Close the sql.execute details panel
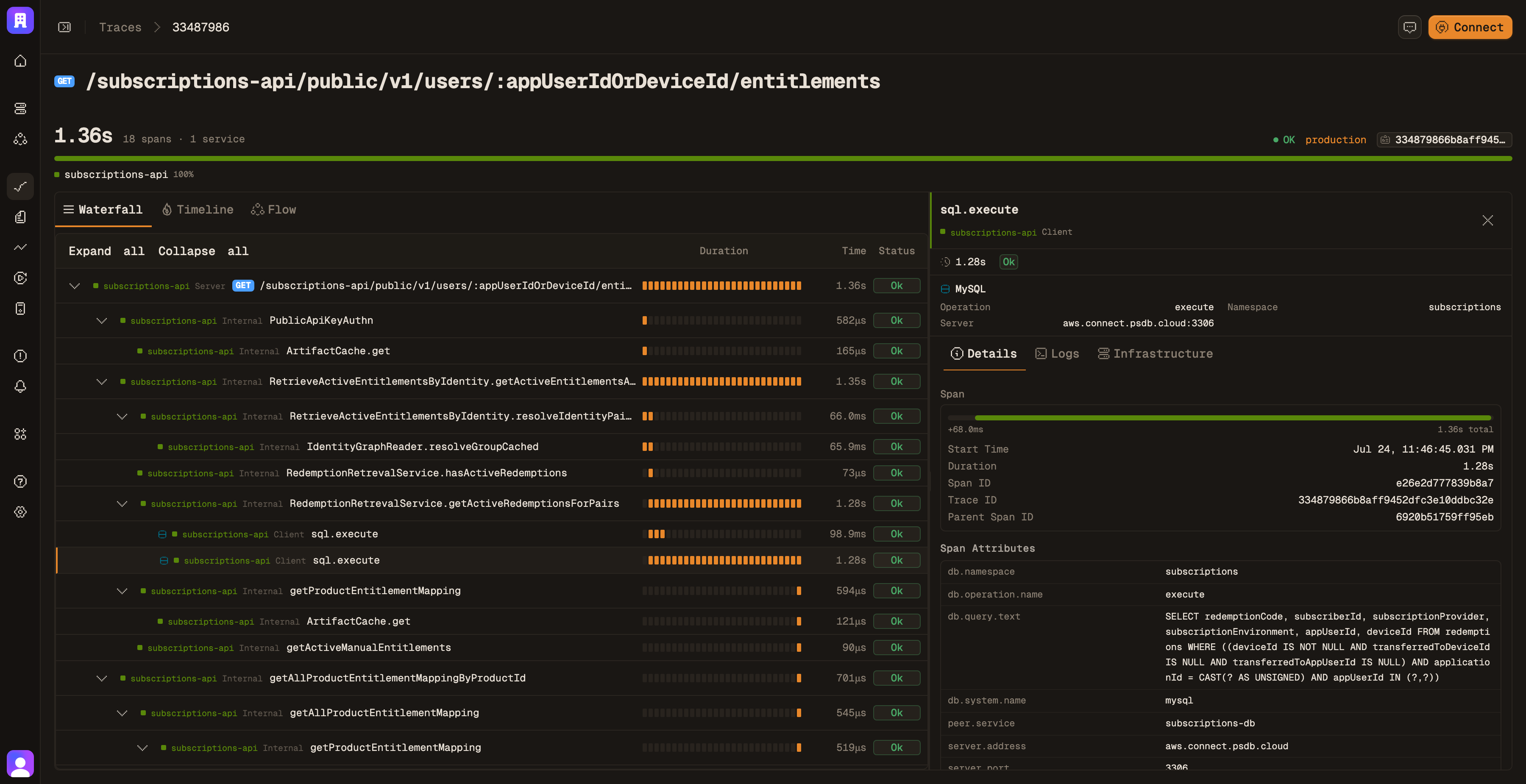This screenshot has height=784, width=1526. (x=1487, y=220)
